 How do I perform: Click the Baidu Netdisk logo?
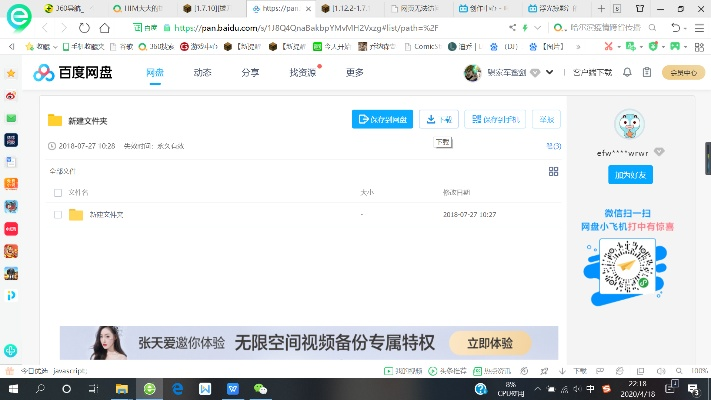[x=73, y=73]
